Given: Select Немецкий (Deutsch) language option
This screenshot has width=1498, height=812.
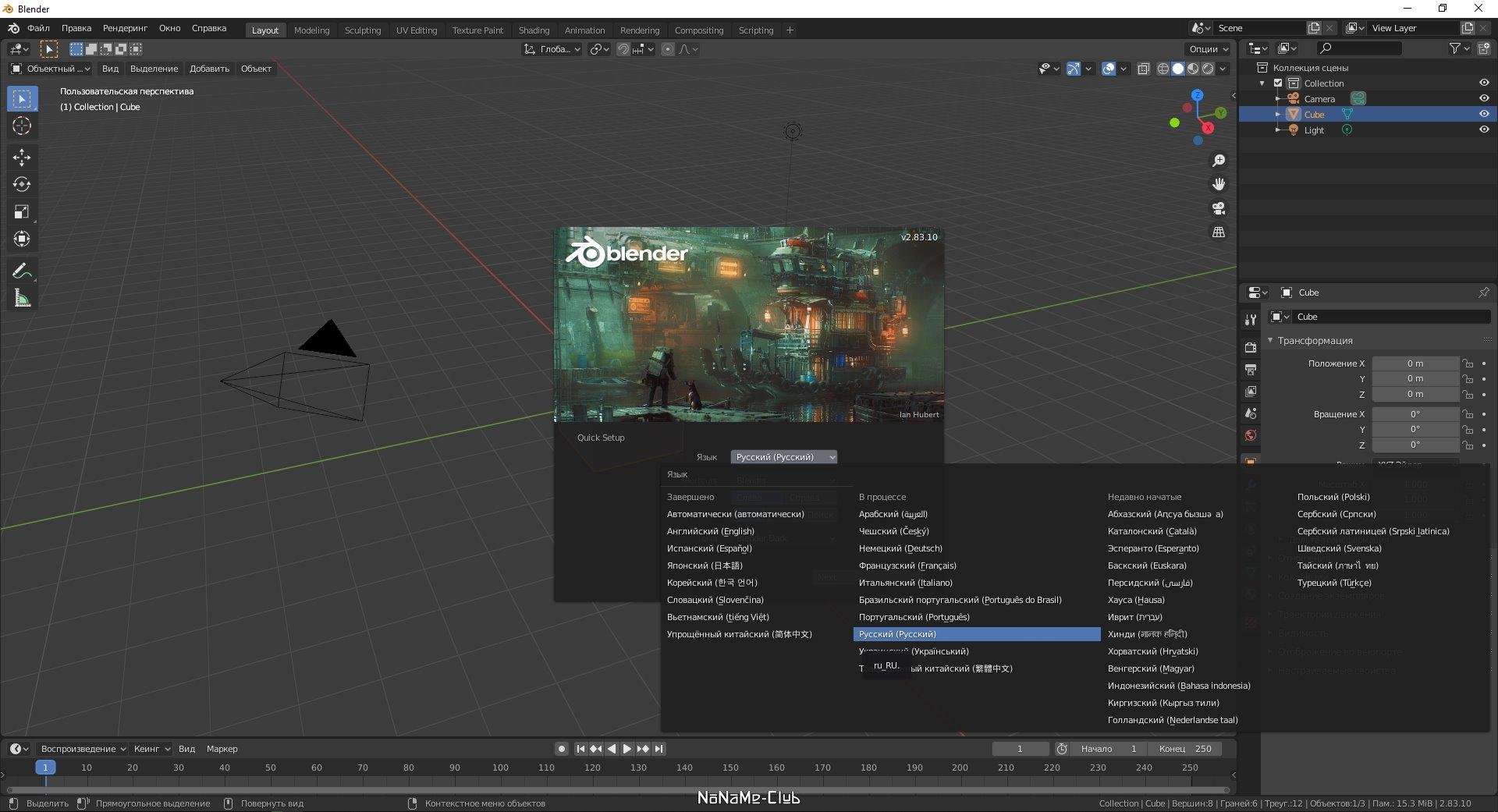Looking at the screenshot, I should [x=900, y=548].
